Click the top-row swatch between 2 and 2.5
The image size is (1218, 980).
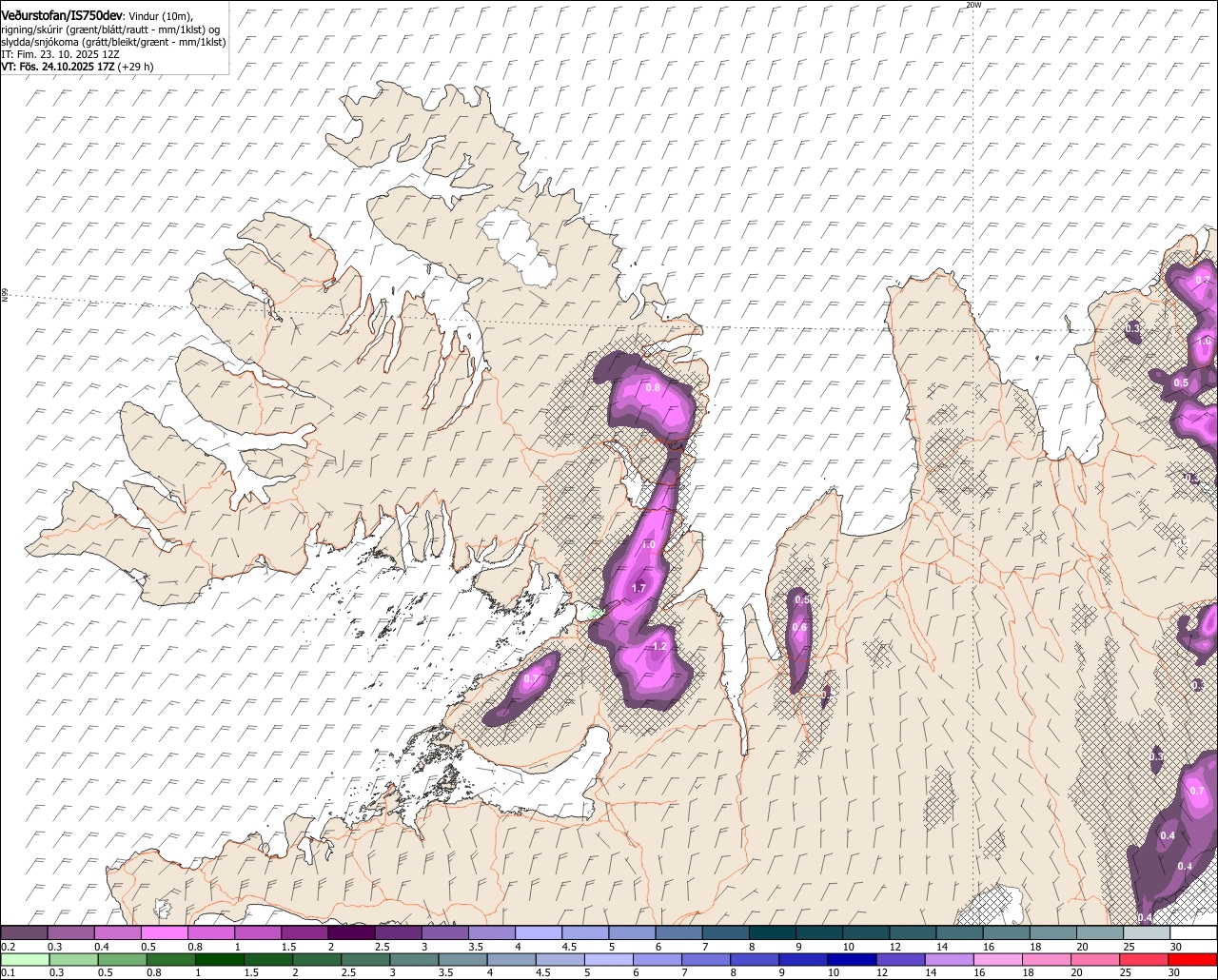351,933
